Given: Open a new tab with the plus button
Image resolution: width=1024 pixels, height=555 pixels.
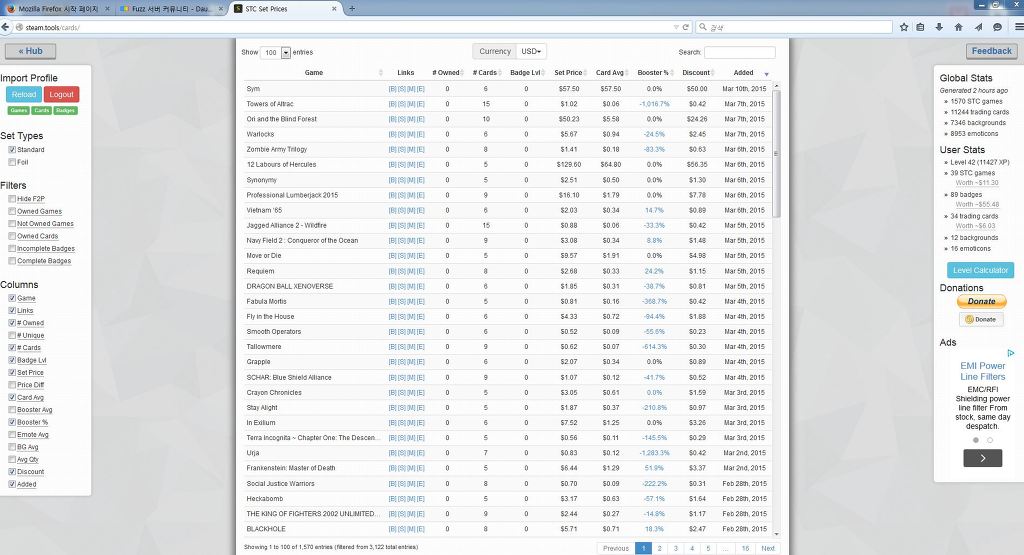Looking at the screenshot, I should click(x=352, y=8).
